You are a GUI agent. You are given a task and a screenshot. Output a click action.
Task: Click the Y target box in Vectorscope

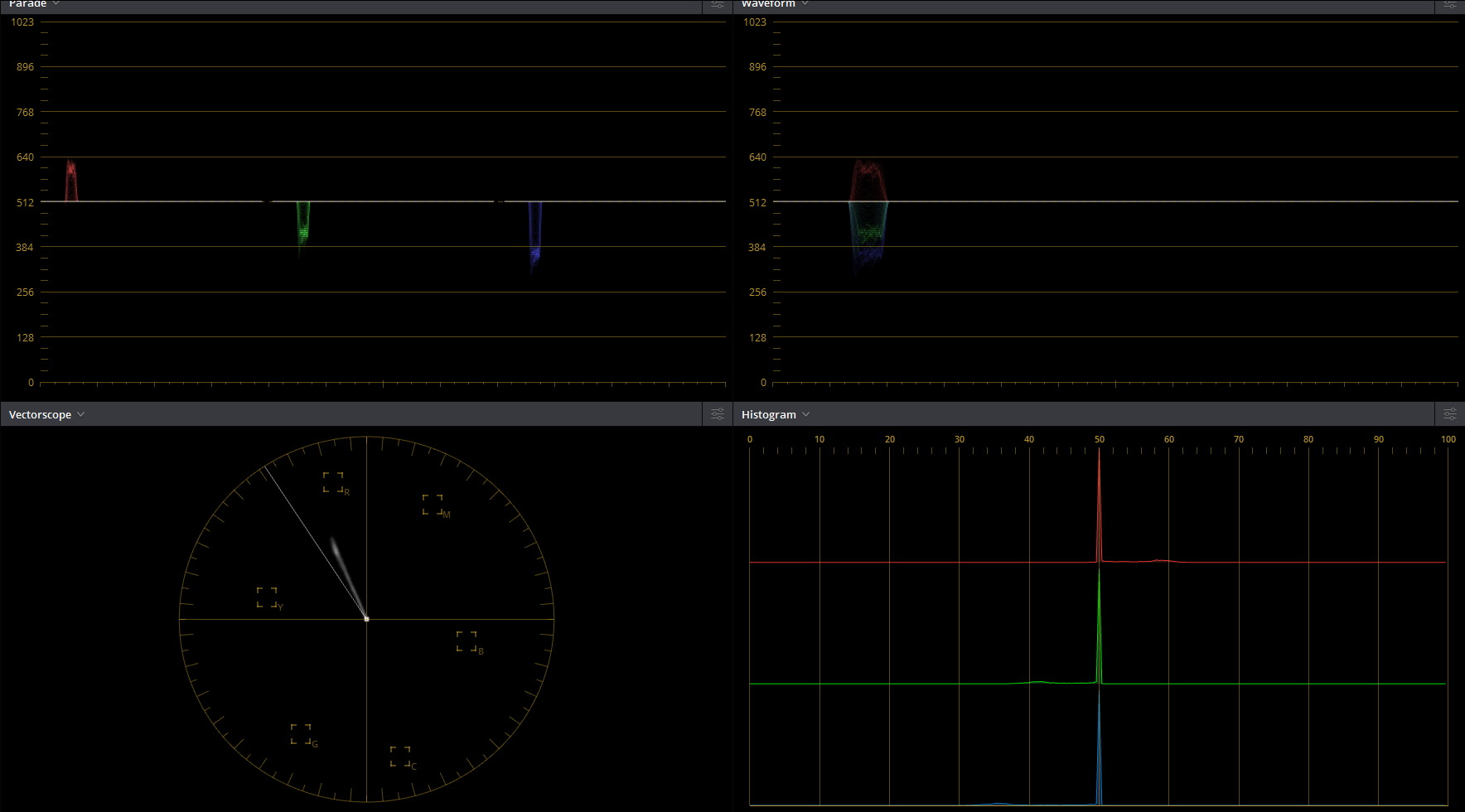pyautogui.click(x=267, y=597)
